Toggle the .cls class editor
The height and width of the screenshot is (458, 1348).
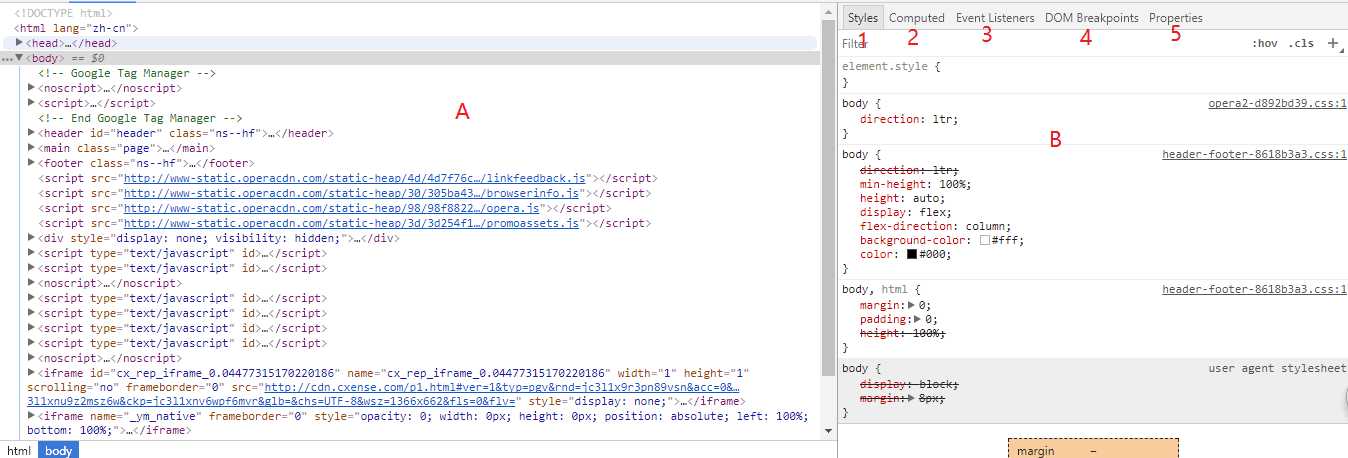tap(1301, 44)
